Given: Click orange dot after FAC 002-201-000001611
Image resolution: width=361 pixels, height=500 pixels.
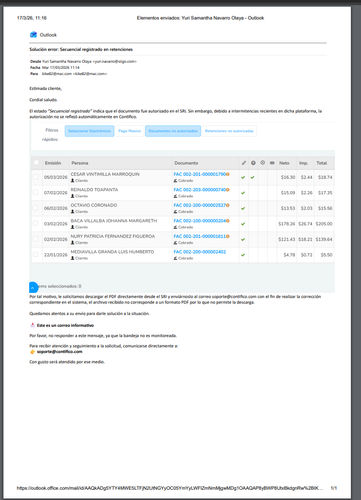Looking at the screenshot, I should 228,236.
